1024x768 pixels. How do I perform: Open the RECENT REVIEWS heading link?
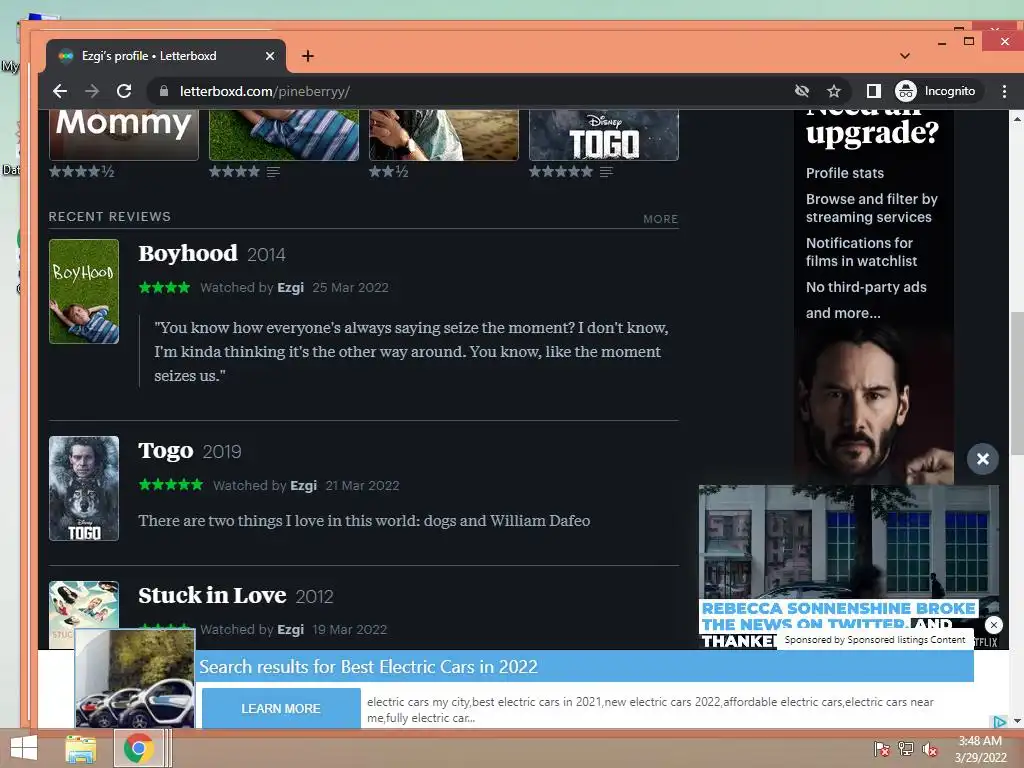point(110,216)
